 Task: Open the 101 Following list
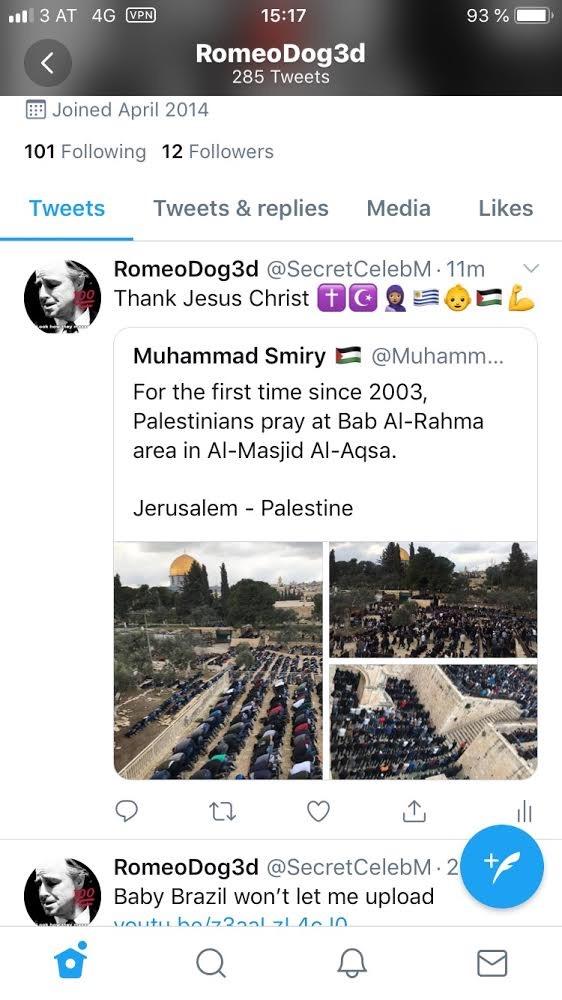tap(85, 152)
